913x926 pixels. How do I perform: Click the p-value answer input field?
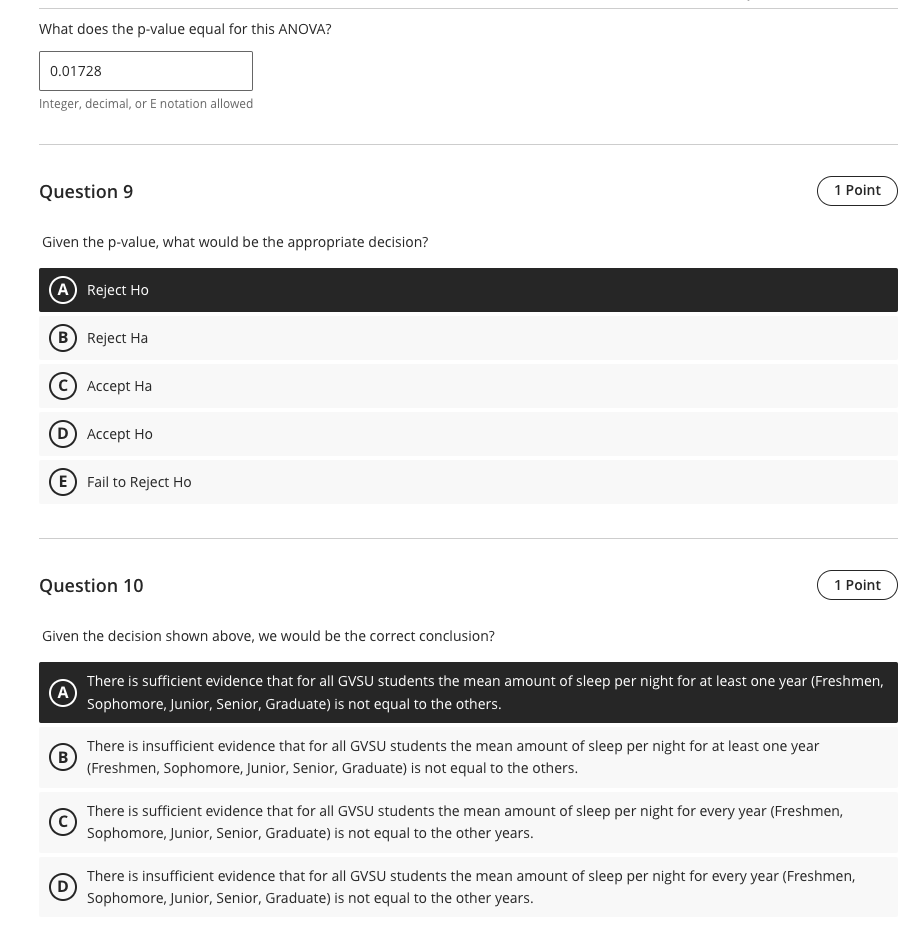pos(146,71)
